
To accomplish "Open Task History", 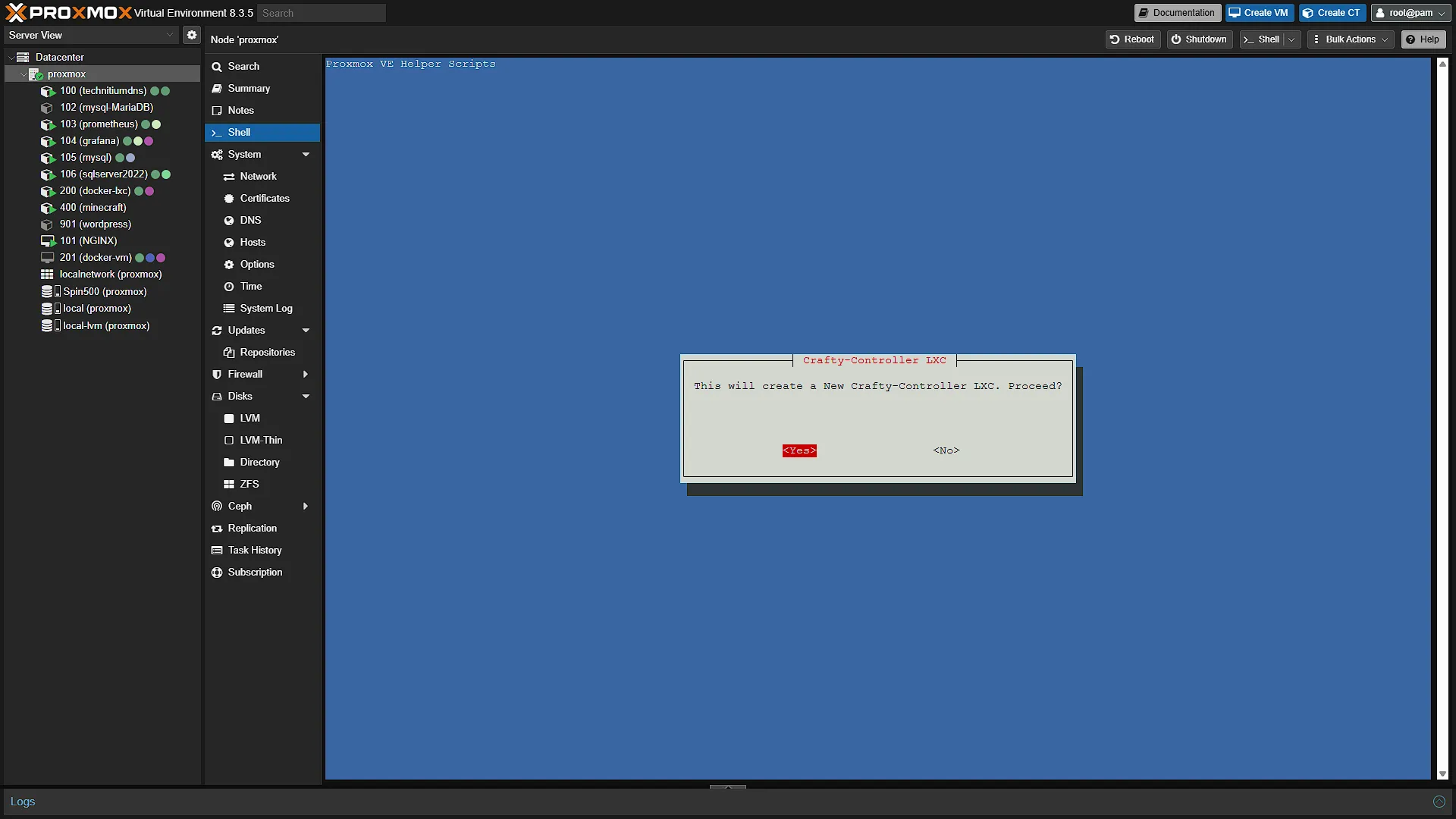I will click(x=262, y=551).
